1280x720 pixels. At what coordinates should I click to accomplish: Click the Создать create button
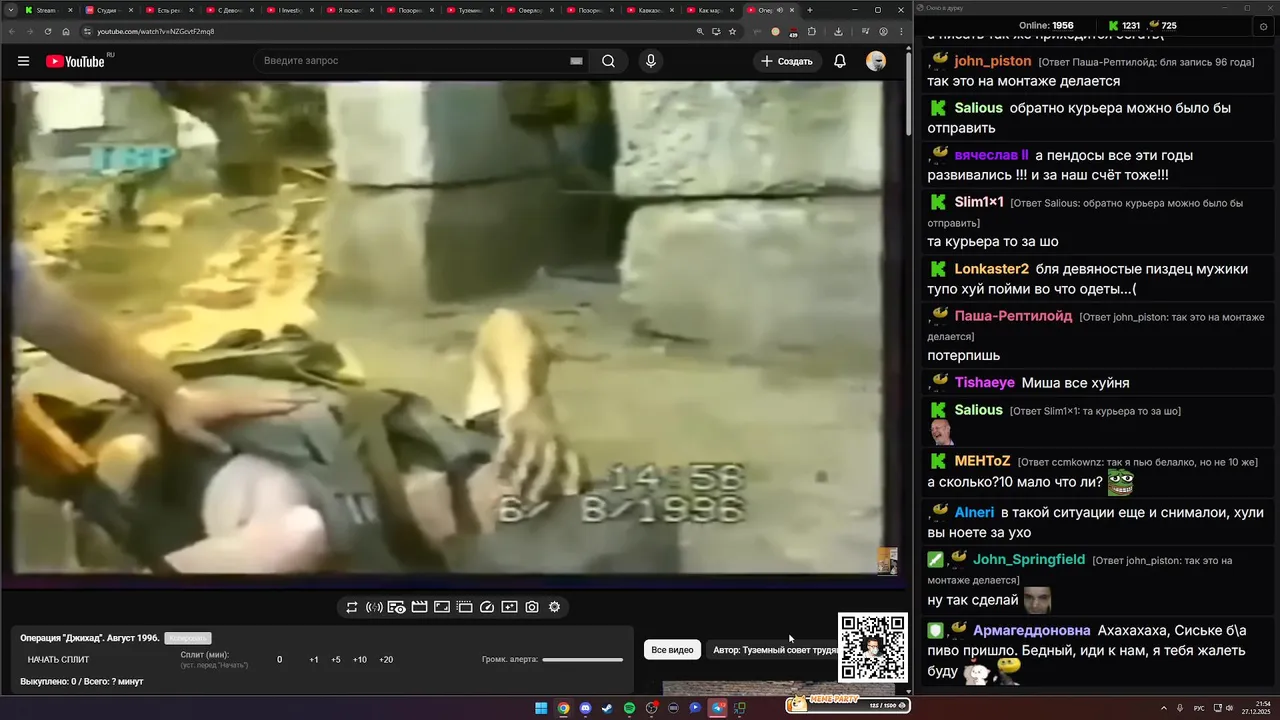(x=787, y=61)
